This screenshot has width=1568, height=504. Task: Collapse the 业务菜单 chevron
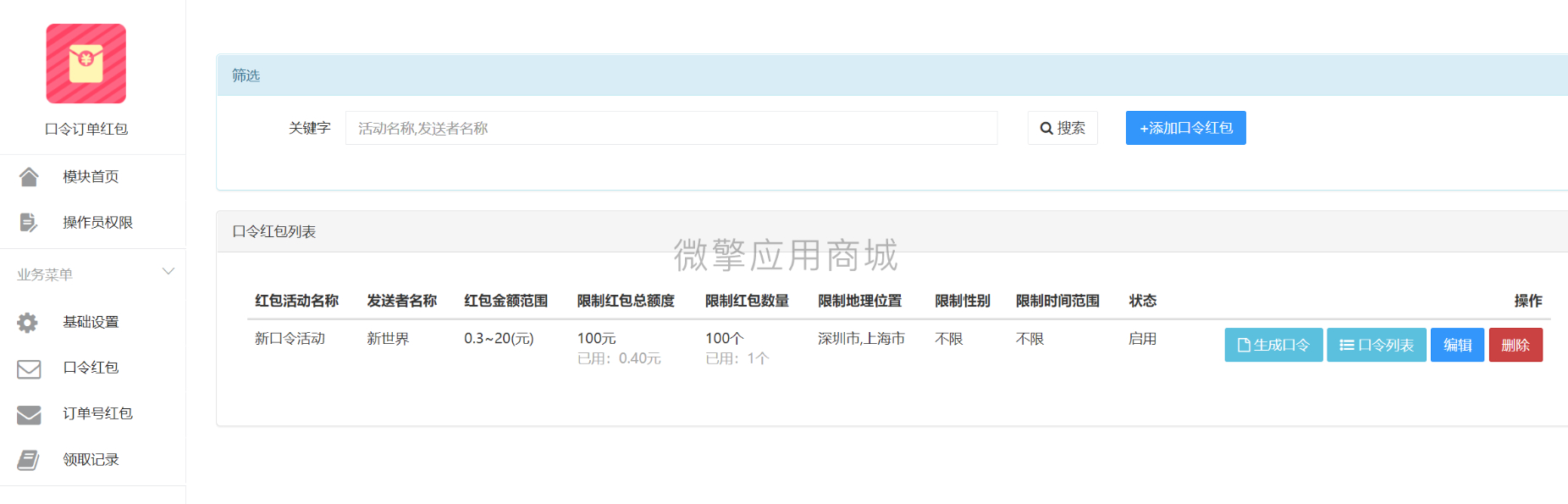click(168, 271)
